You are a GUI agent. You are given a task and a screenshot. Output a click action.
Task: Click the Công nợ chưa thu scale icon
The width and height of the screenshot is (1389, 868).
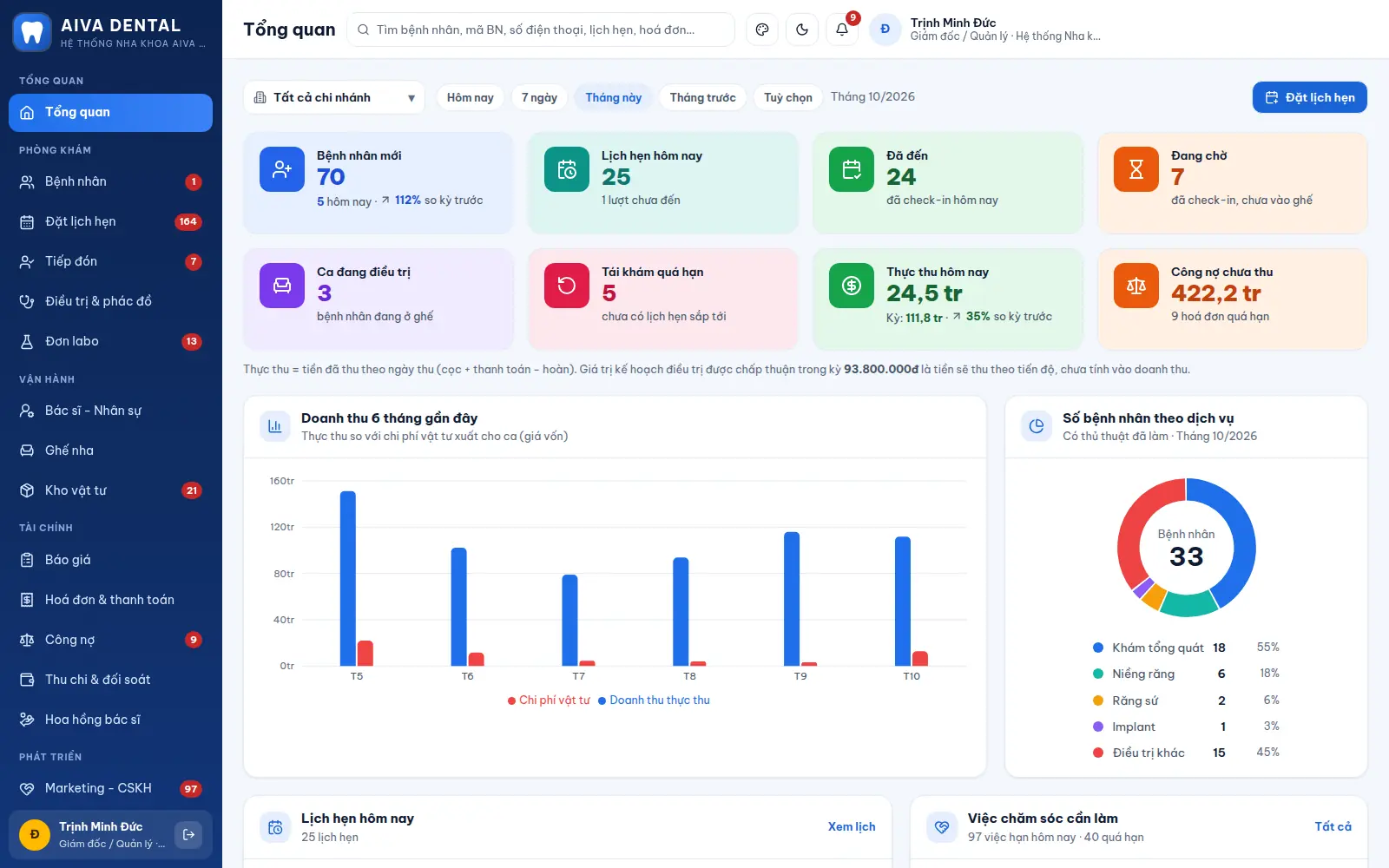pyautogui.click(x=1136, y=286)
